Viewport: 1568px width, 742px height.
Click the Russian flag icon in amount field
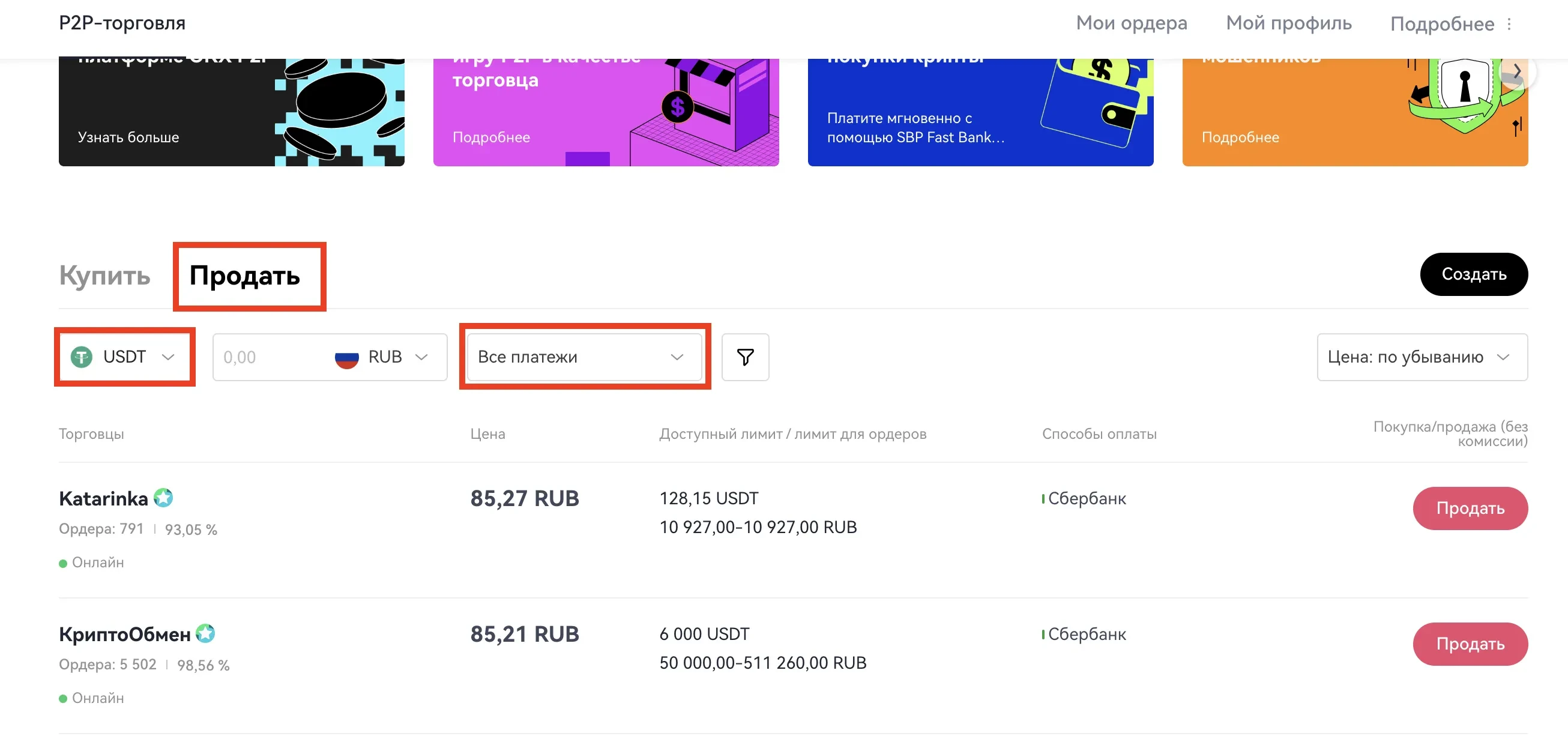[346, 358]
